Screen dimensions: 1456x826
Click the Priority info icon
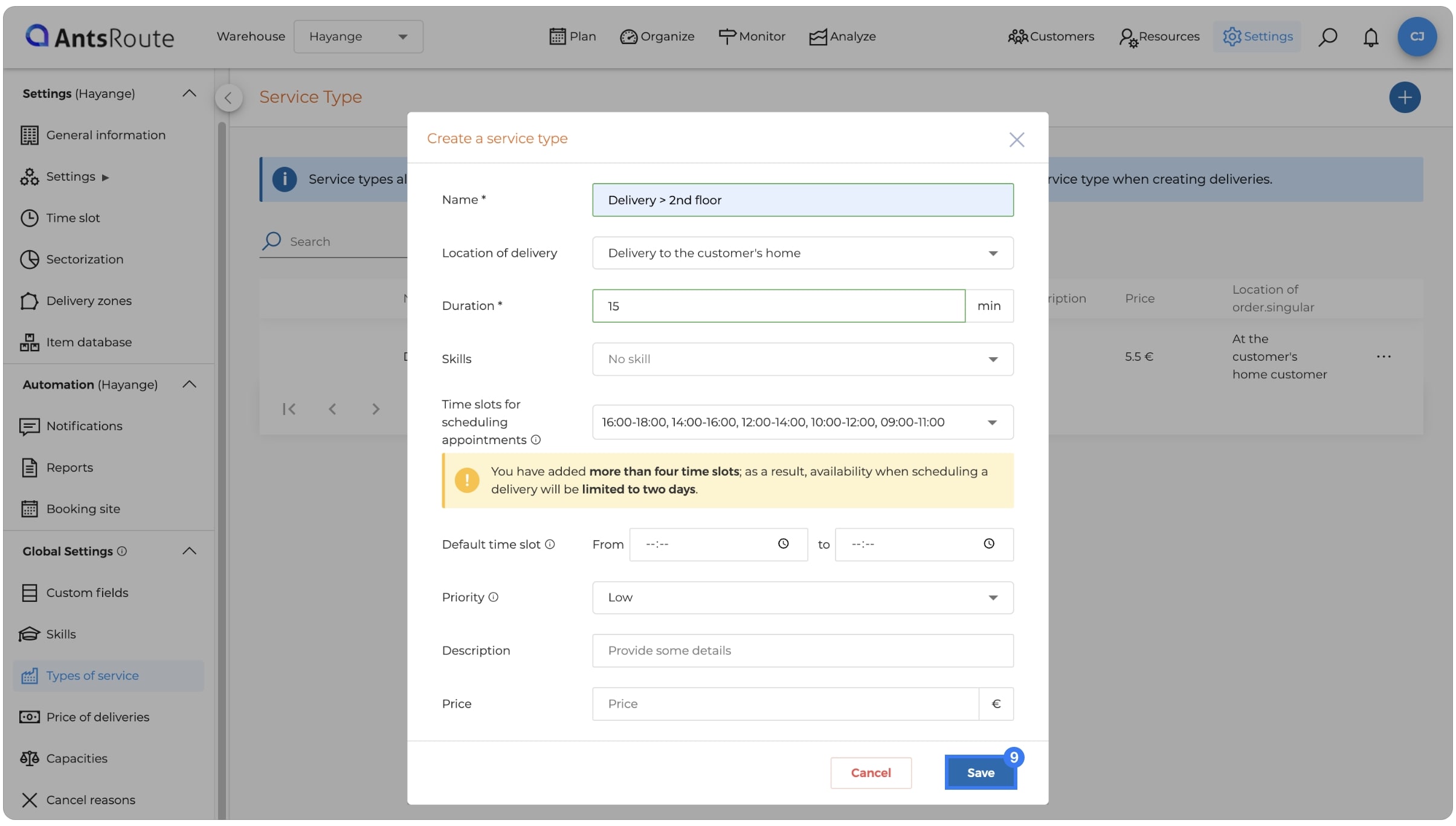point(493,597)
